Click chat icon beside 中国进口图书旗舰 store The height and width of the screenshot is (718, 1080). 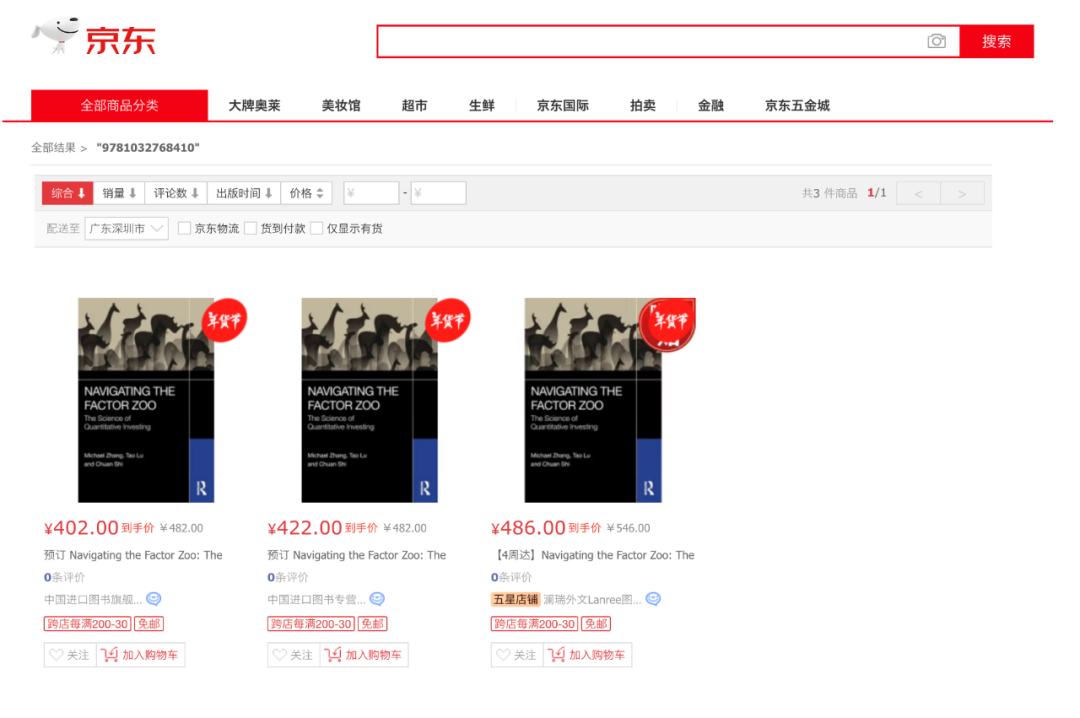click(154, 599)
